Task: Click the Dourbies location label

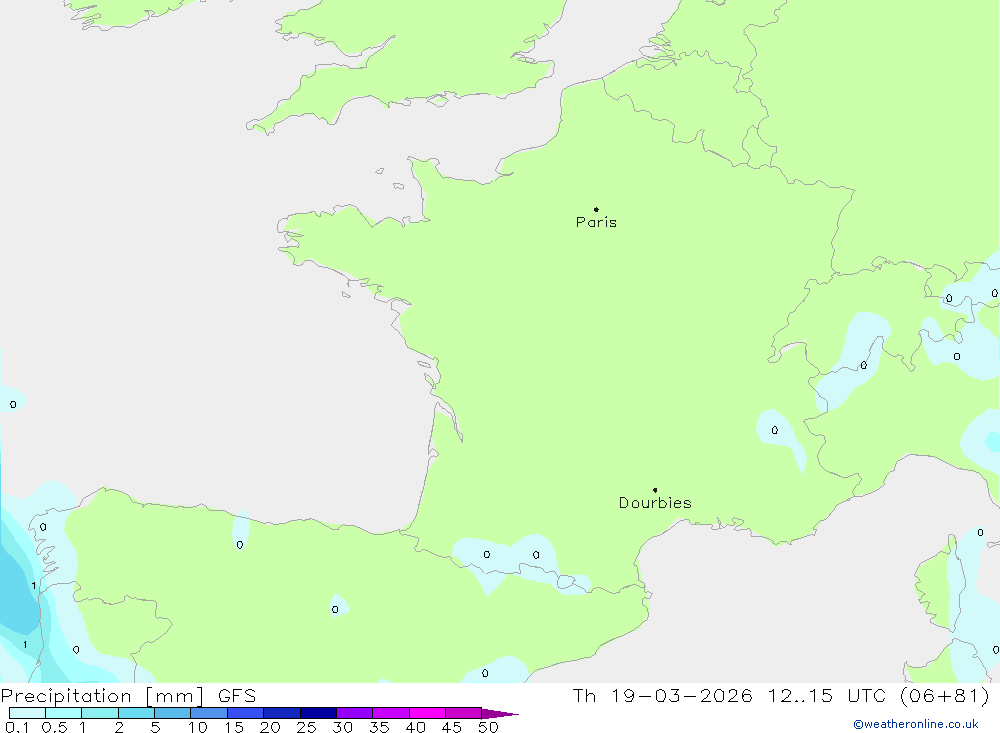Action: click(x=655, y=503)
